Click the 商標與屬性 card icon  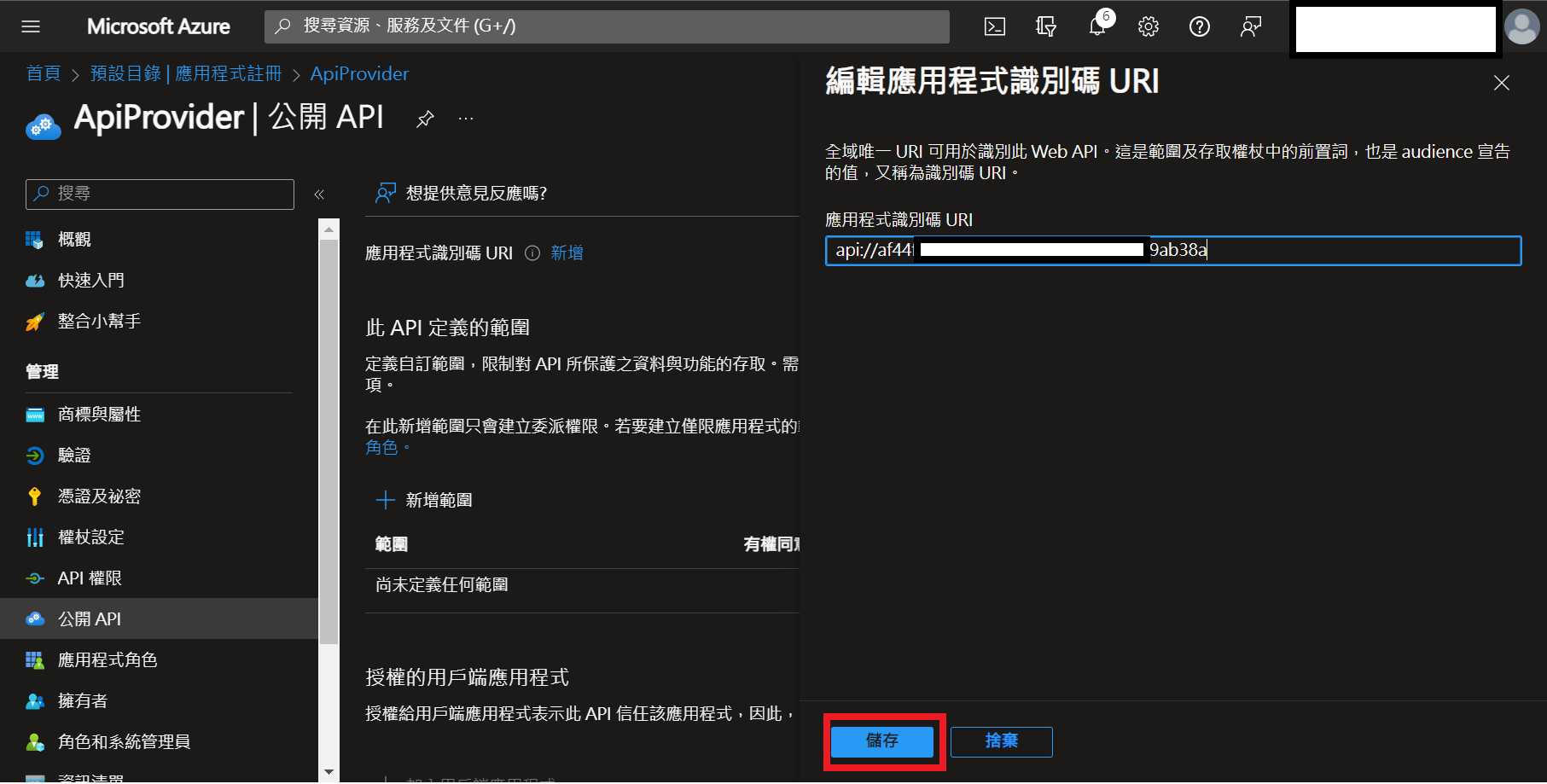[x=35, y=415]
